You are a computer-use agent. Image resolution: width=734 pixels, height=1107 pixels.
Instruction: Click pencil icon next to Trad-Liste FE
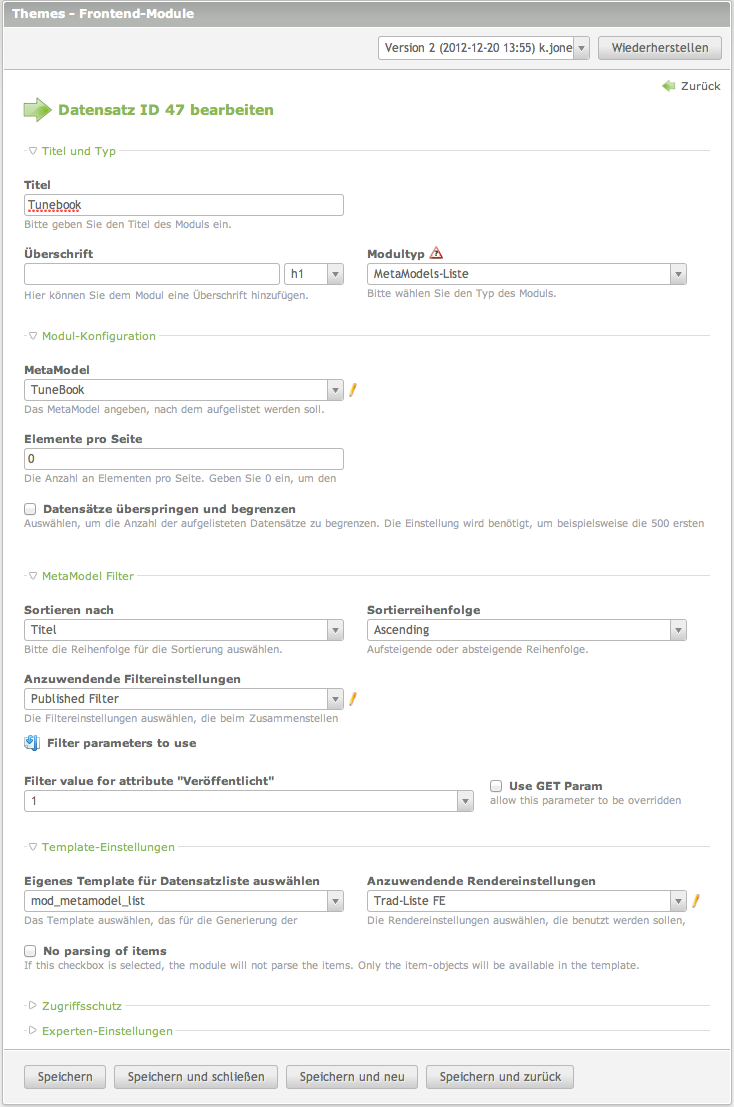[696, 900]
